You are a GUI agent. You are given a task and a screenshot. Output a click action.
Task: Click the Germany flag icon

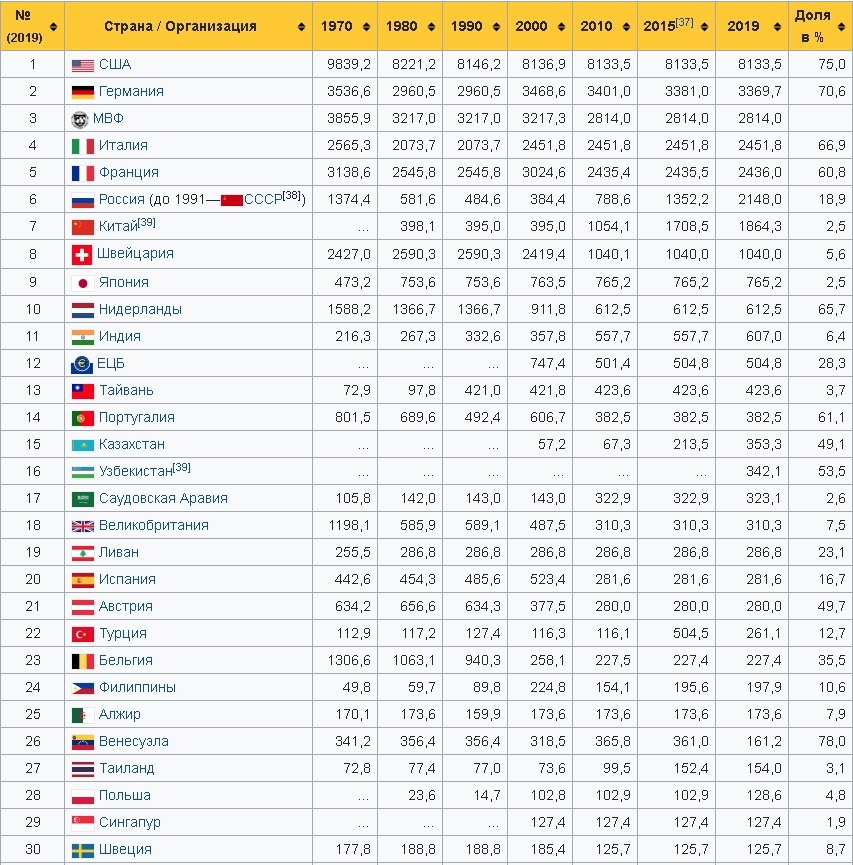[82, 92]
